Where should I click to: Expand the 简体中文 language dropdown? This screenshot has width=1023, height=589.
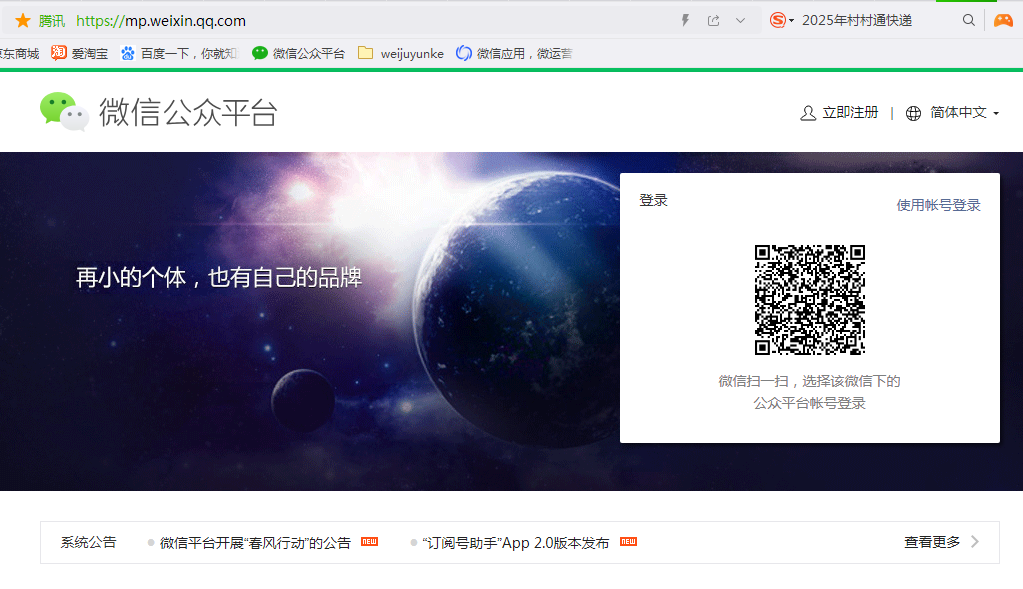point(964,113)
